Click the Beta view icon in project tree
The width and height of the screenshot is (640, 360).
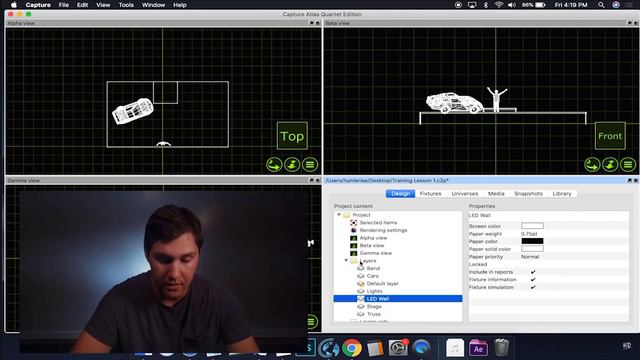(353, 245)
